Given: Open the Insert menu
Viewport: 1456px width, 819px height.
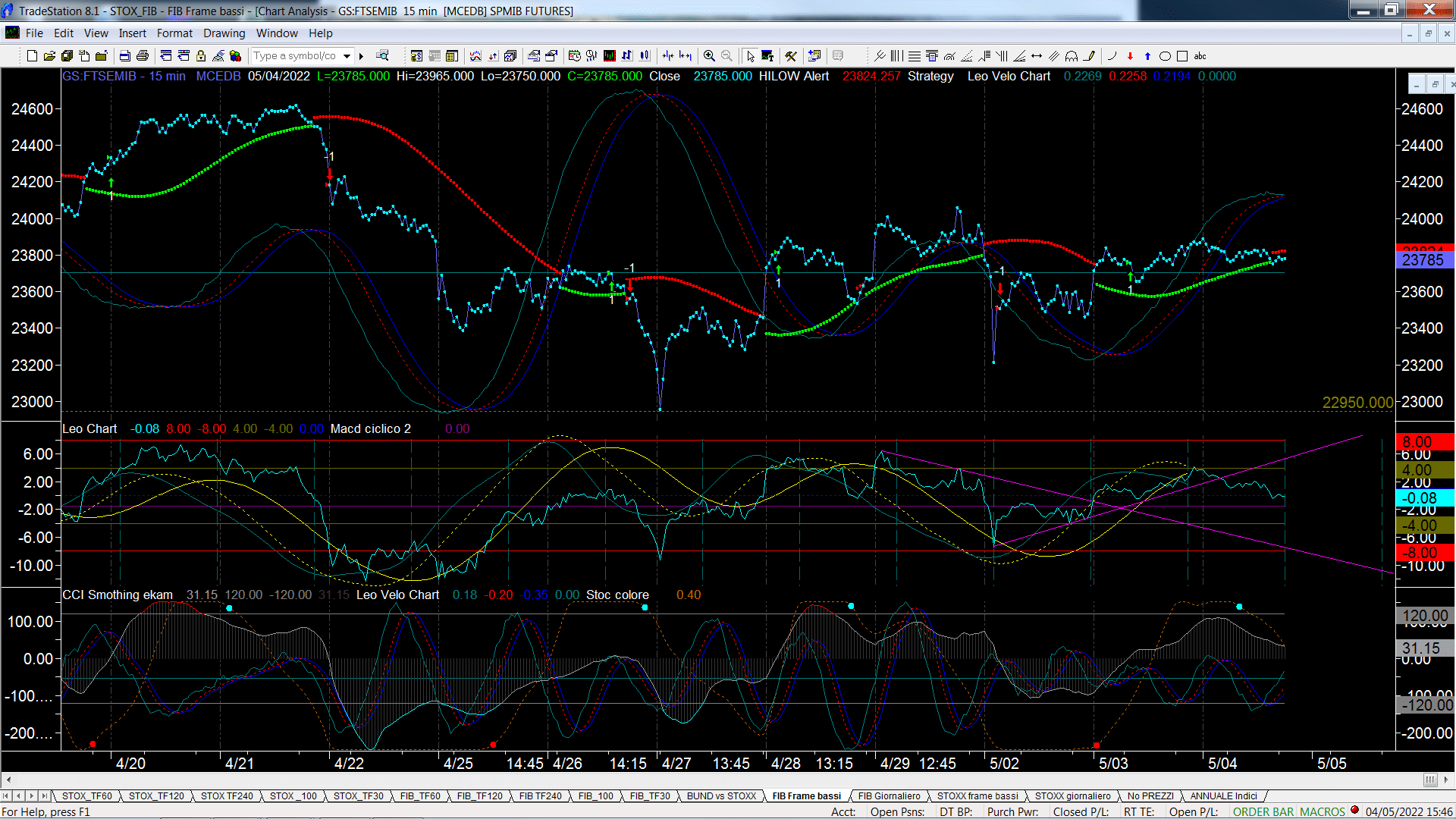Looking at the screenshot, I should pyautogui.click(x=133, y=33).
